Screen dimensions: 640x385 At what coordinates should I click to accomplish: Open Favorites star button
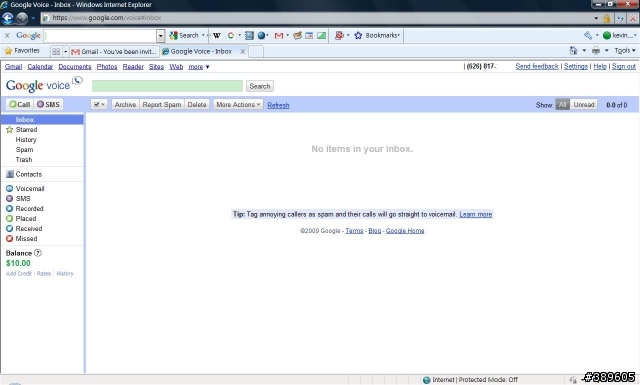(22, 51)
